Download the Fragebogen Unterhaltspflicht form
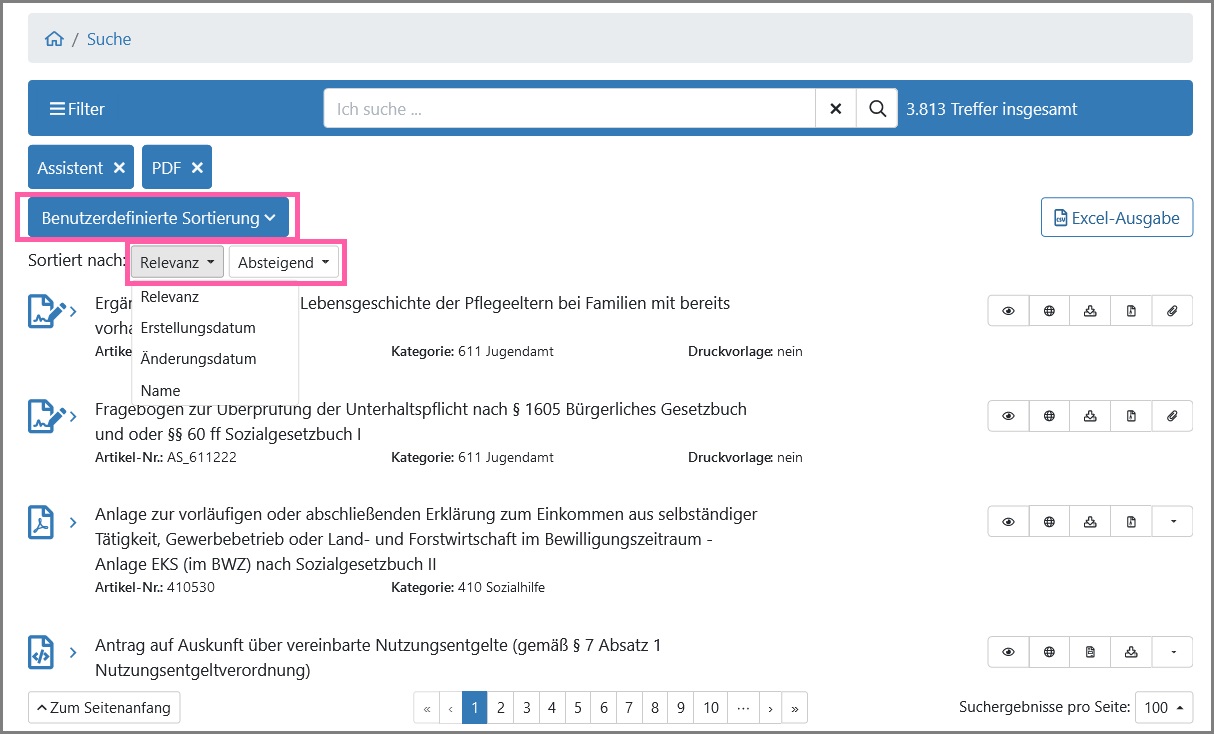This screenshot has width=1214, height=734. pos(1090,416)
